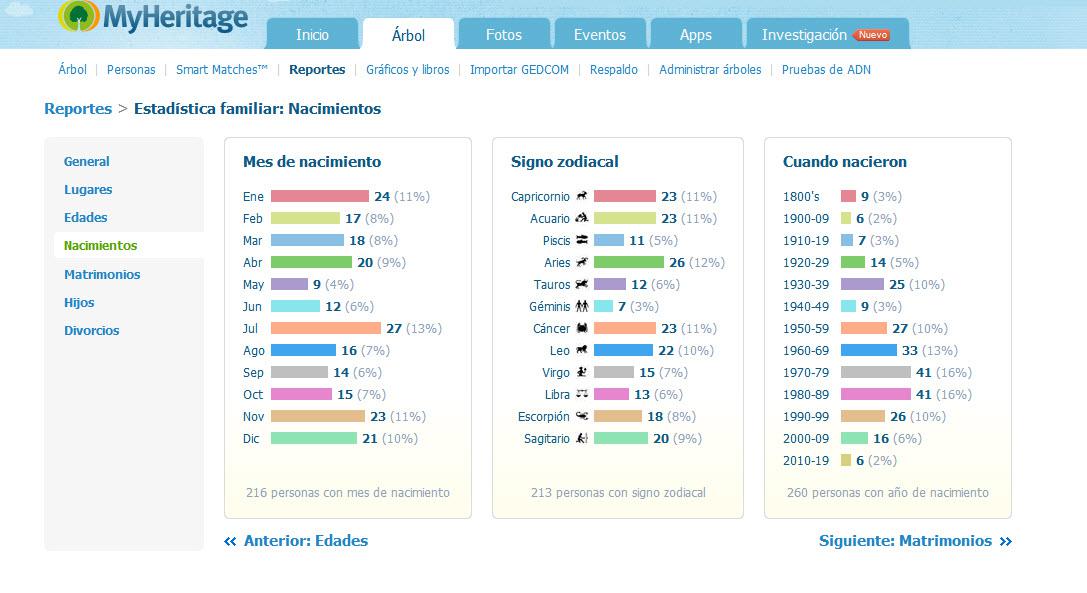Click the Reportes breadcrumb link
The height and width of the screenshot is (593, 1087).
click(x=78, y=109)
